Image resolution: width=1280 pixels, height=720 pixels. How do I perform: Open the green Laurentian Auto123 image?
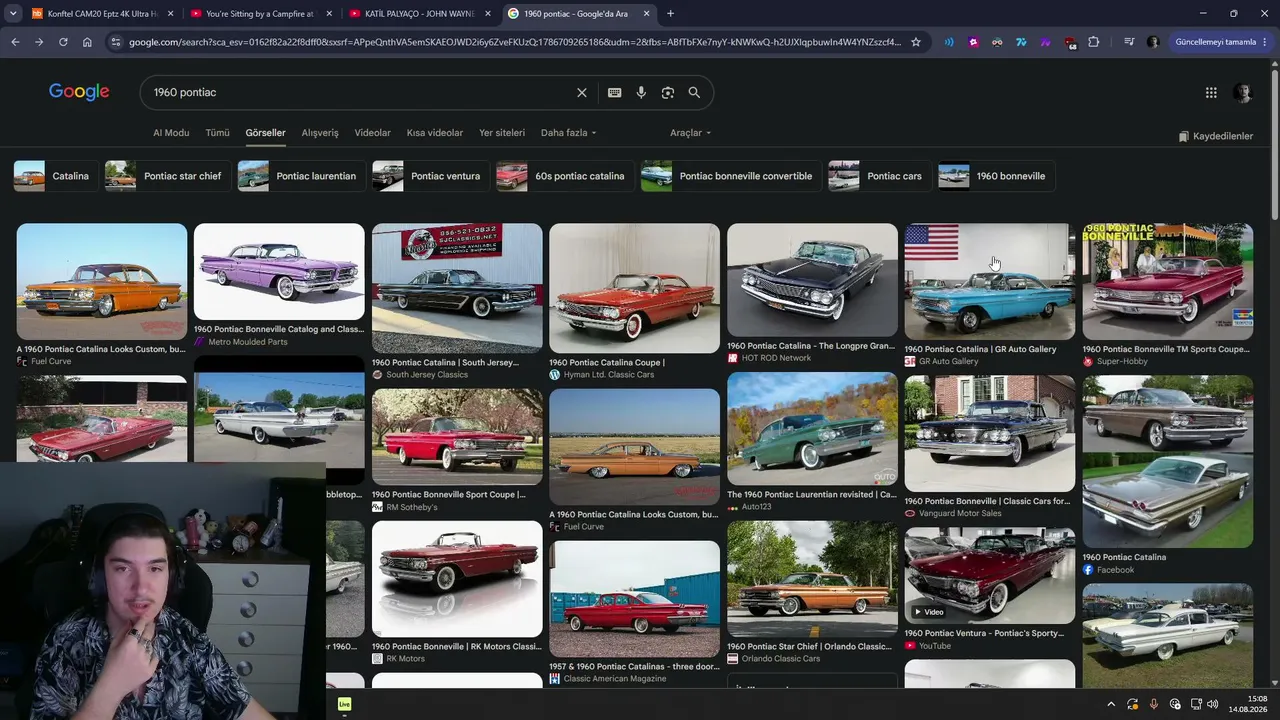(x=812, y=429)
